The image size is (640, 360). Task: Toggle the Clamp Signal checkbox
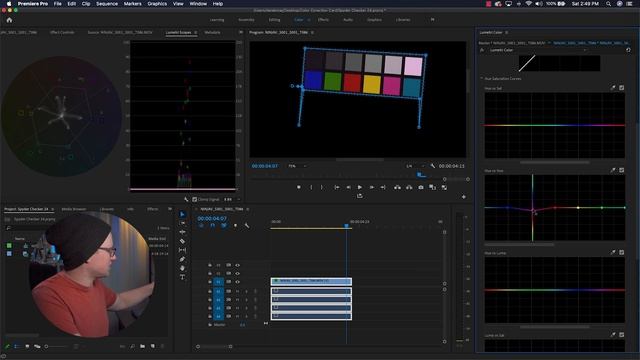(195, 199)
